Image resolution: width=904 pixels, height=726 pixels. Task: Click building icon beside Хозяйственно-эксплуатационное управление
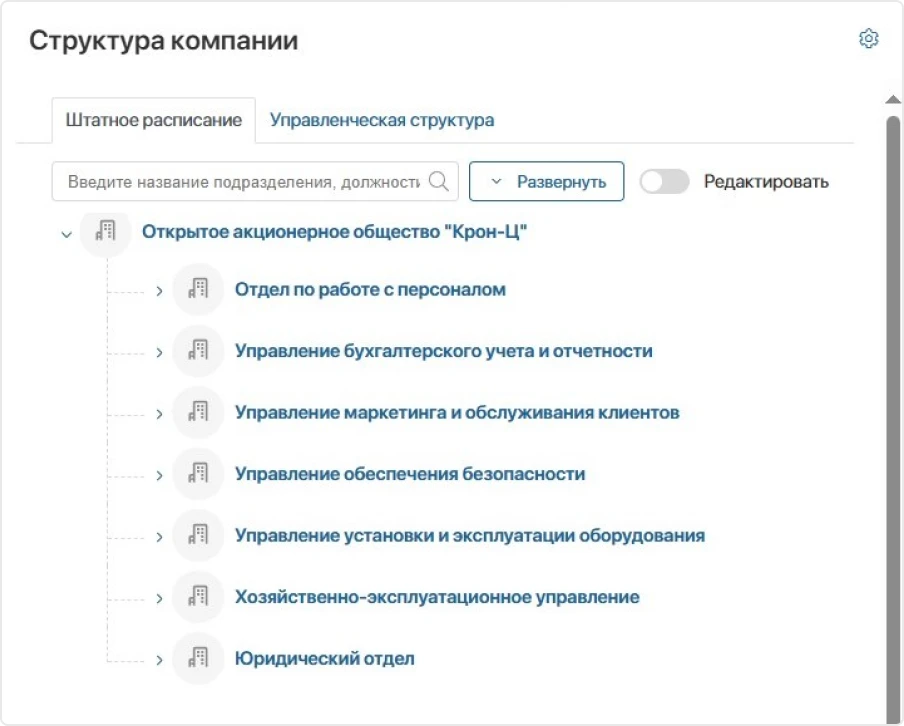tap(198, 597)
